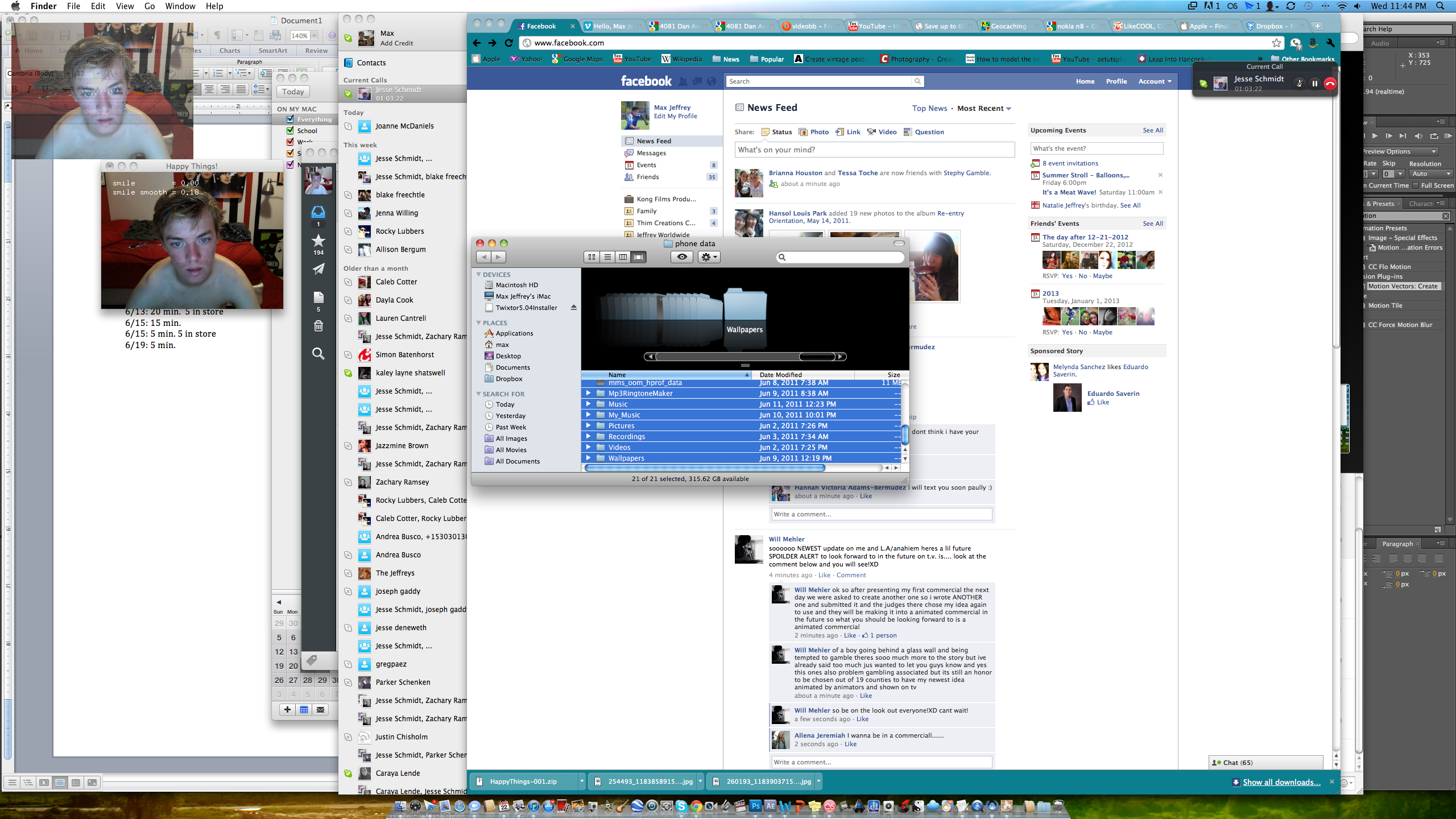Open the Facebook Profile link
Screen dimensions: 1456x819
point(1116,81)
